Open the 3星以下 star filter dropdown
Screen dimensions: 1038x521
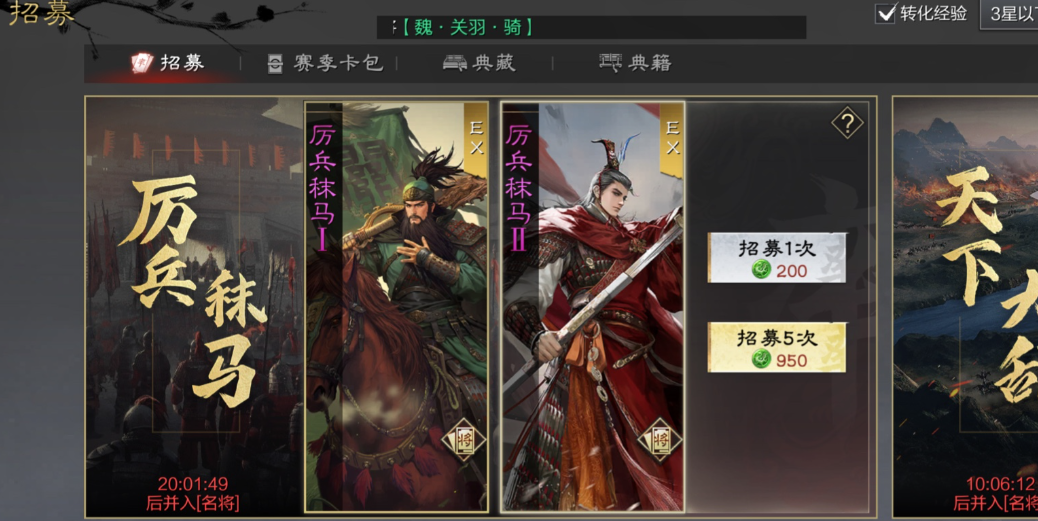click(1009, 14)
